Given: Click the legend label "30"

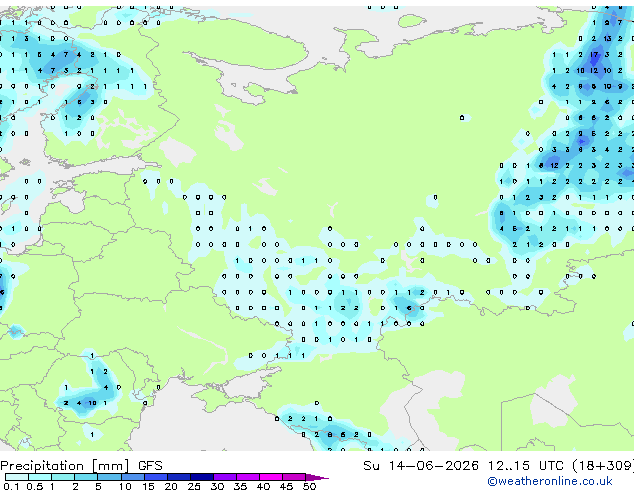Looking at the screenshot, I should (217, 486).
